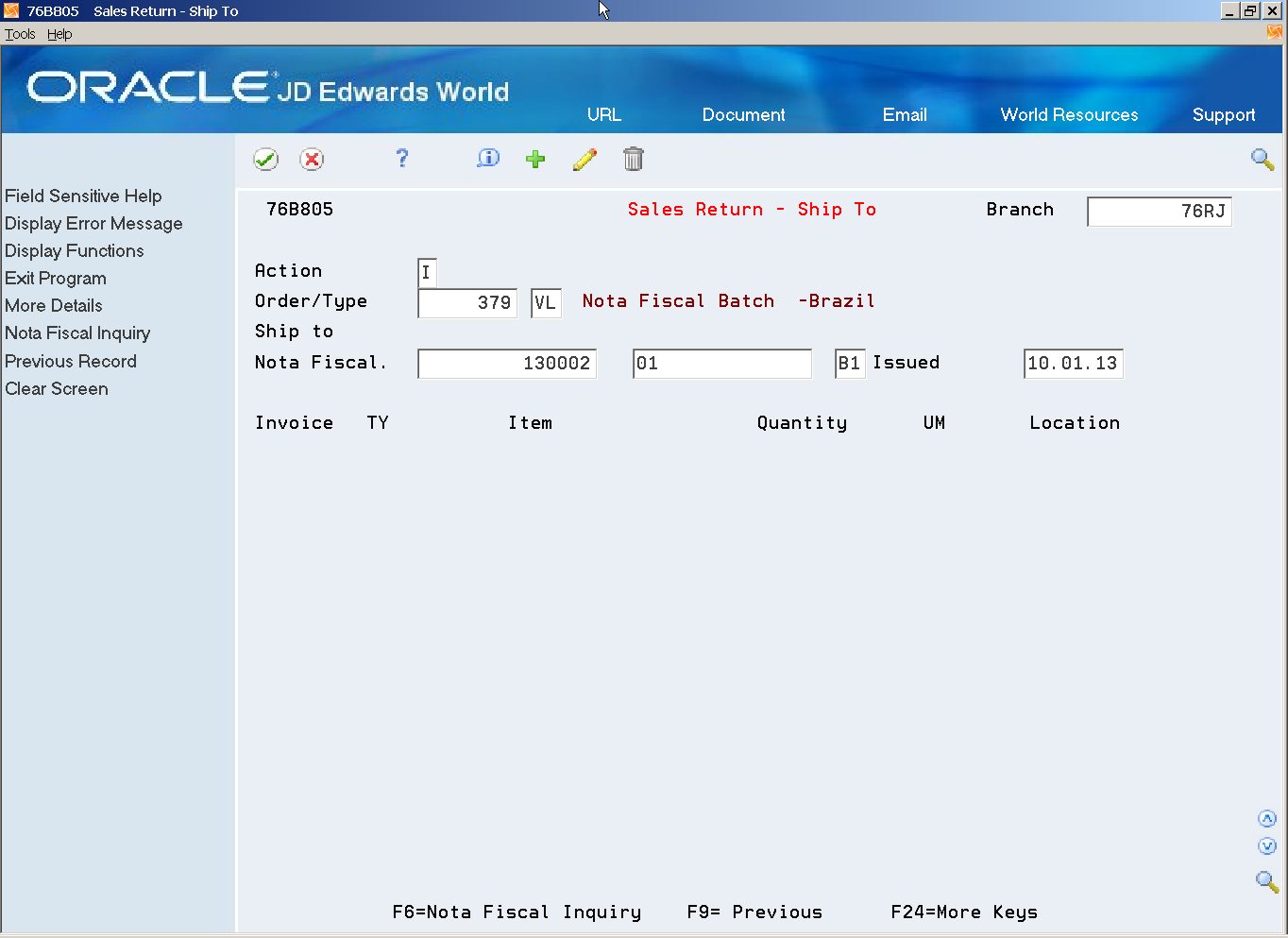Open the Document link in banner
Image resolution: width=1288 pixels, height=938 pixels.
click(x=743, y=114)
